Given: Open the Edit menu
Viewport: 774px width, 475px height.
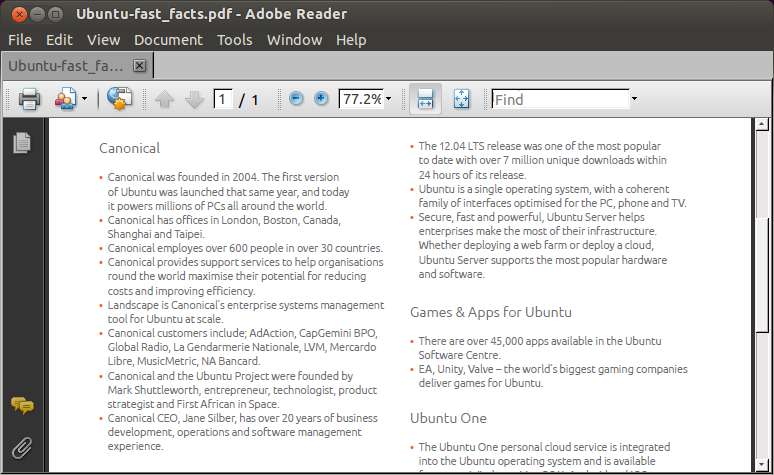Looking at the screenshot, I should (x=59, y=40).
